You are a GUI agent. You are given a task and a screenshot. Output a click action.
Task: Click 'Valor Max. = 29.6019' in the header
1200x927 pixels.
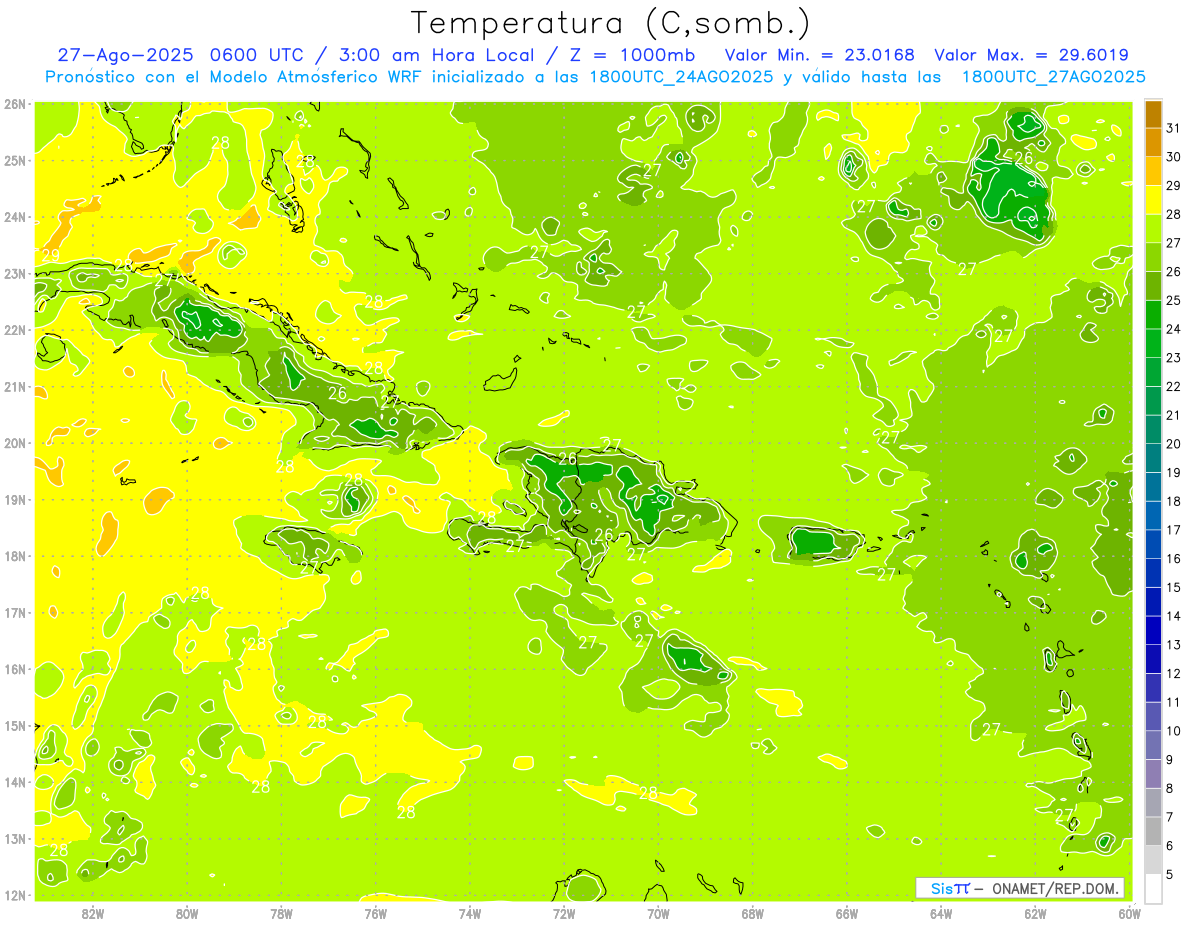1032,55
